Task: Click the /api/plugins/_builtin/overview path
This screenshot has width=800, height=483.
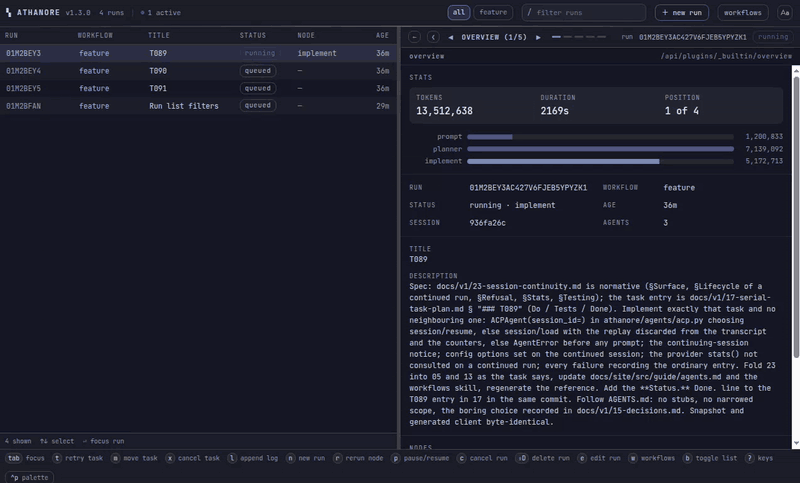Action: [726, 56]
